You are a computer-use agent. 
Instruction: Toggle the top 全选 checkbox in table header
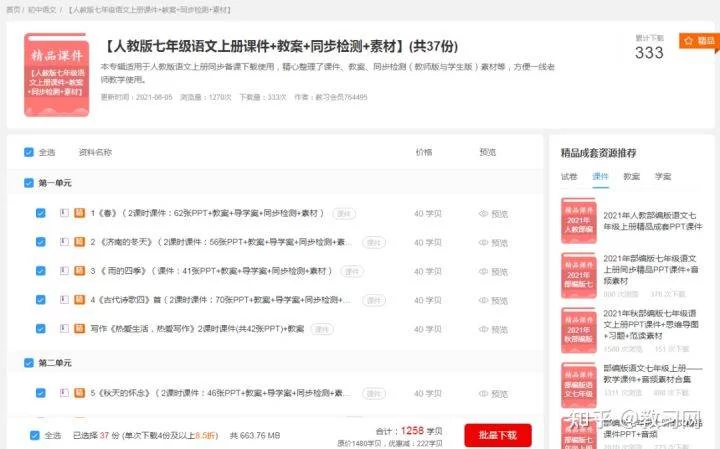click(28, 153)
